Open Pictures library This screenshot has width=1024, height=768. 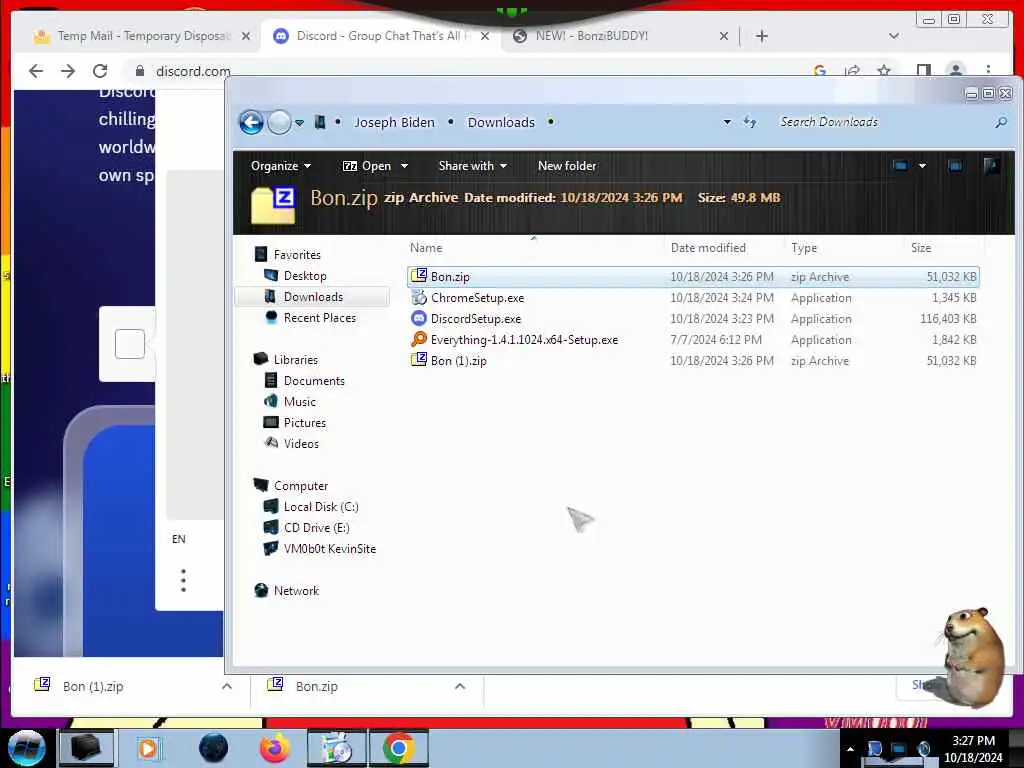pos(304,423)
